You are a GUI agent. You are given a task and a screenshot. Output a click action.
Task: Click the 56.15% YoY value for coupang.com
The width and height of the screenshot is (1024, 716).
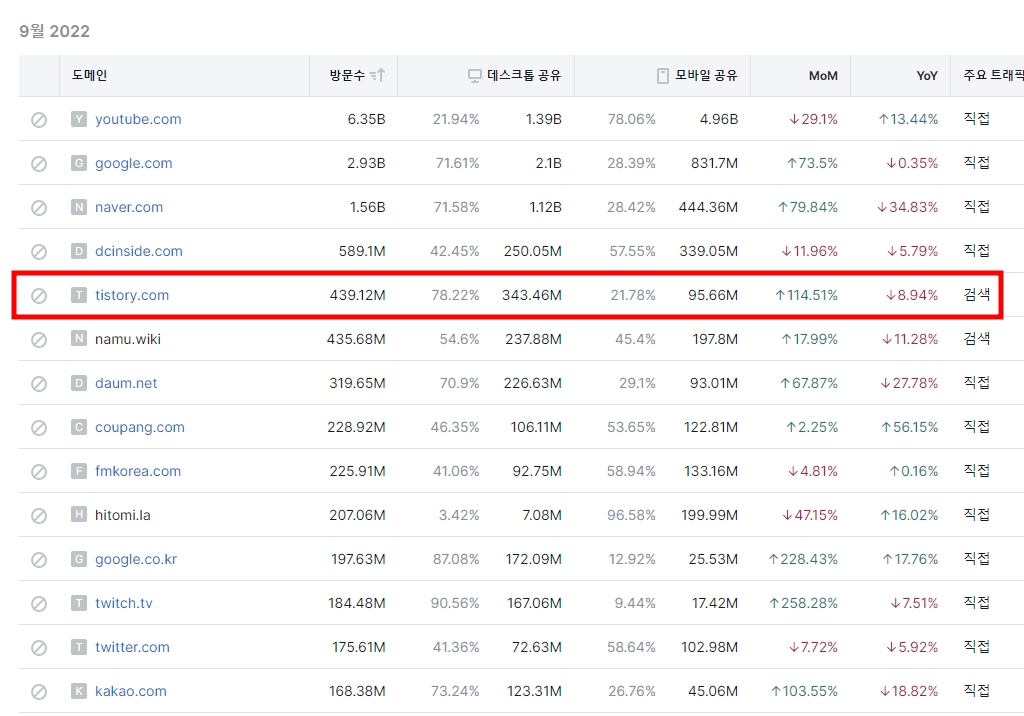909,427
